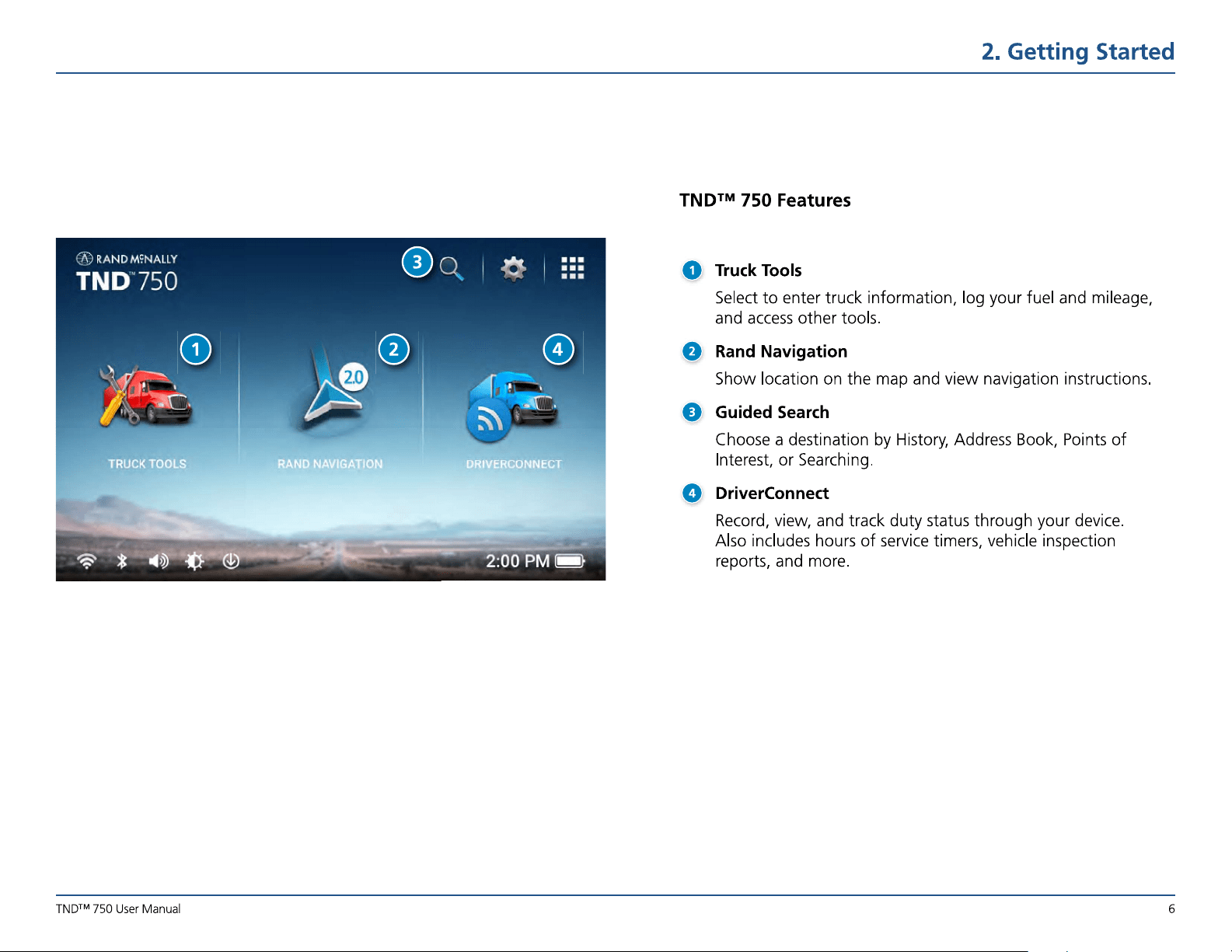Click the TRUCK TOOLS label

(147, 464)
